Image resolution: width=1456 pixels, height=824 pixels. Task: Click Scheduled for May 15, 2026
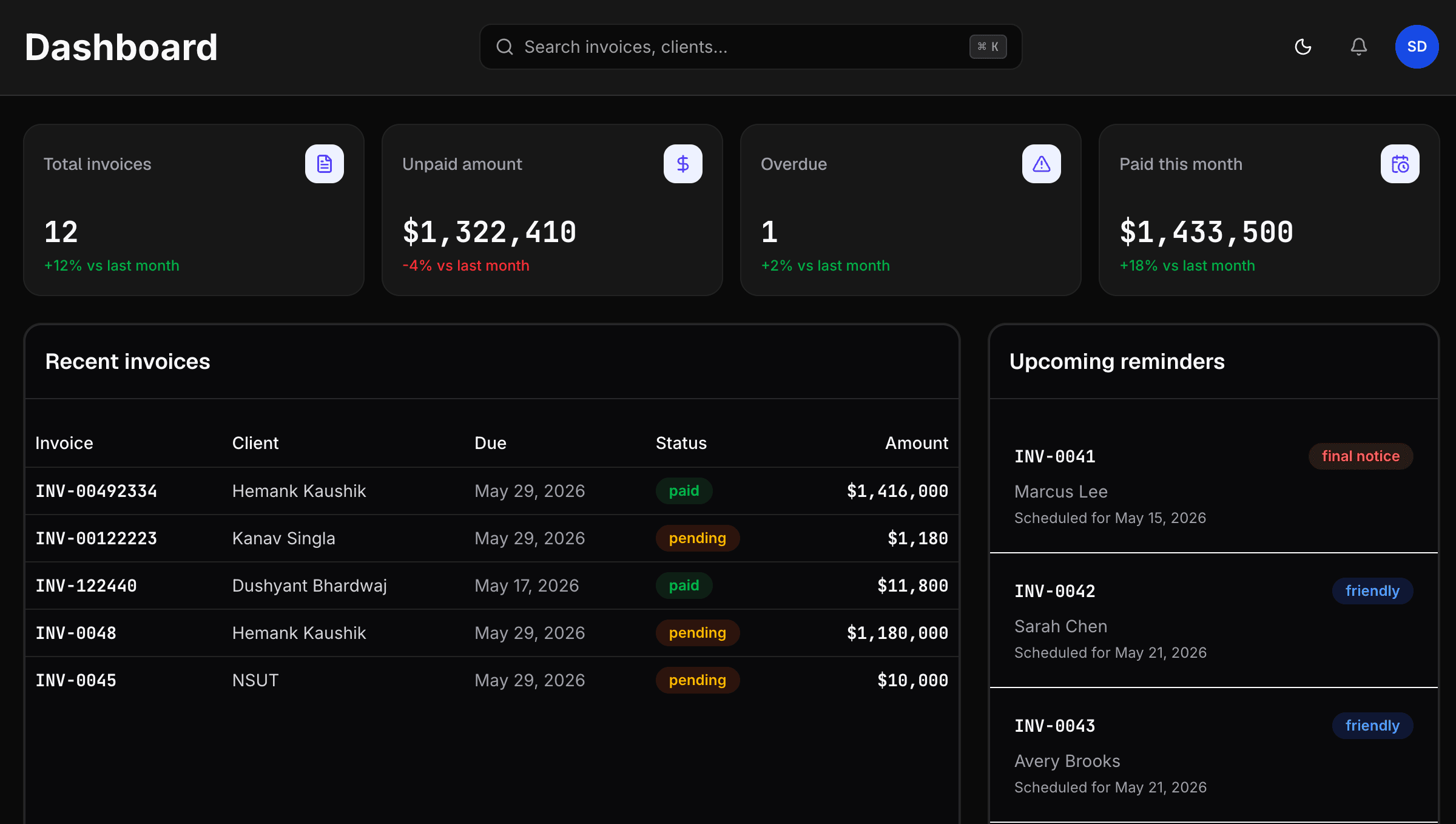pyautogui.click(x=1110, y=518)
